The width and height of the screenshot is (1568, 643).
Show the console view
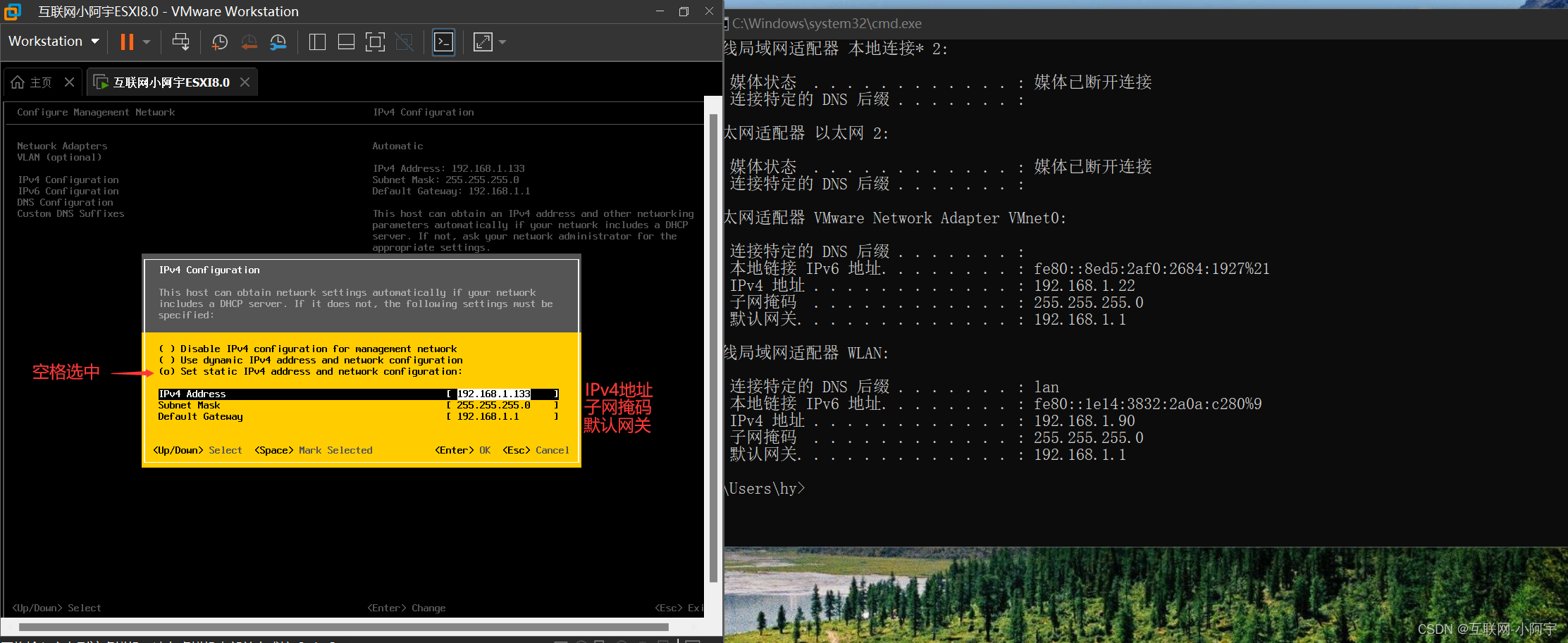[443, 42]
